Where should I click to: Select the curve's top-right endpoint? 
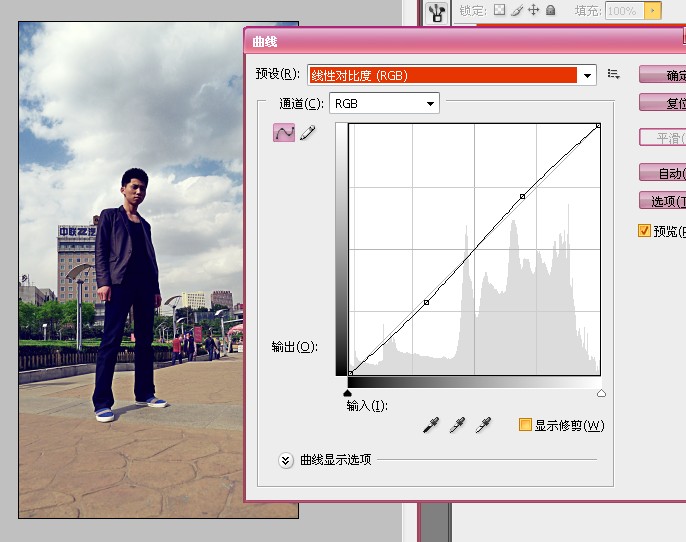click(x=598, y=126)
